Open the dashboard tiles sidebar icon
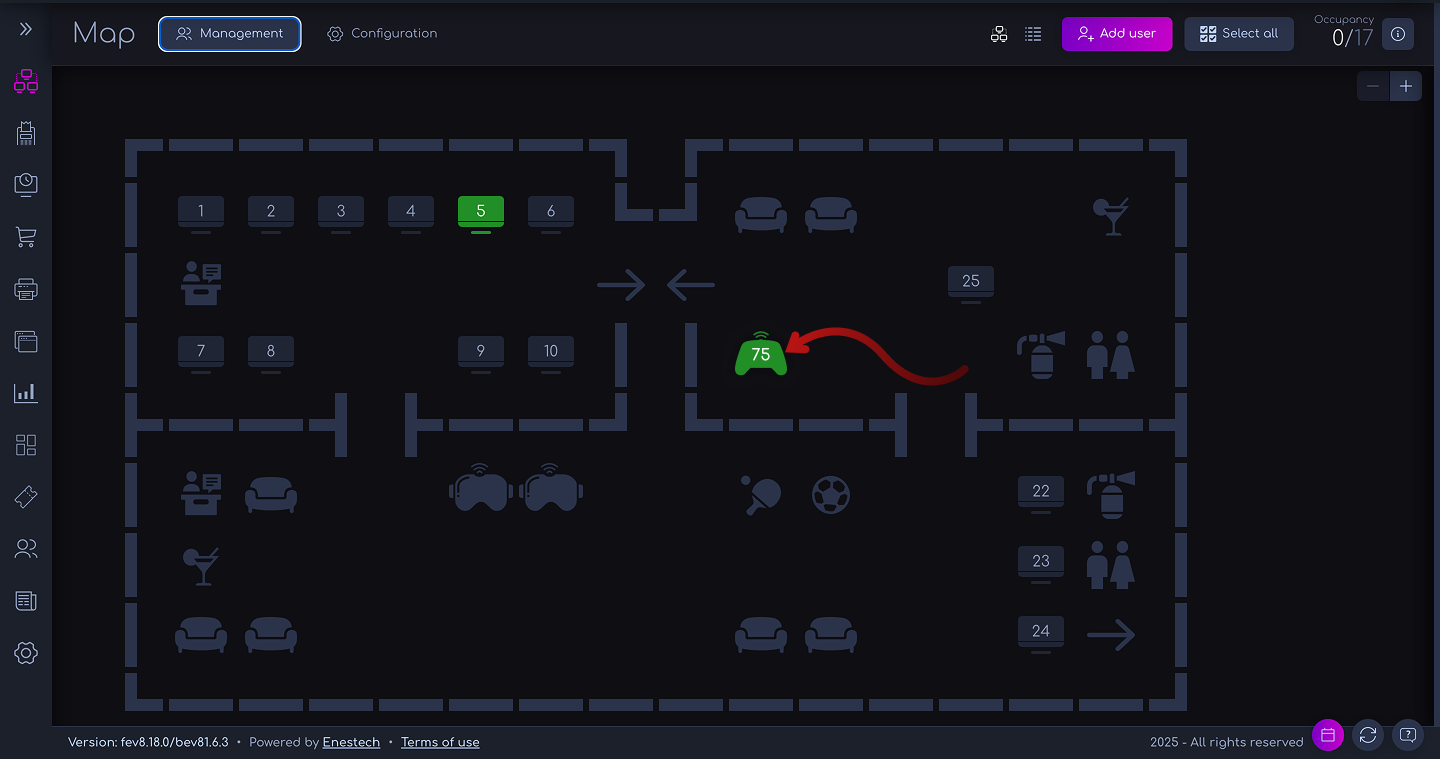 26,445
